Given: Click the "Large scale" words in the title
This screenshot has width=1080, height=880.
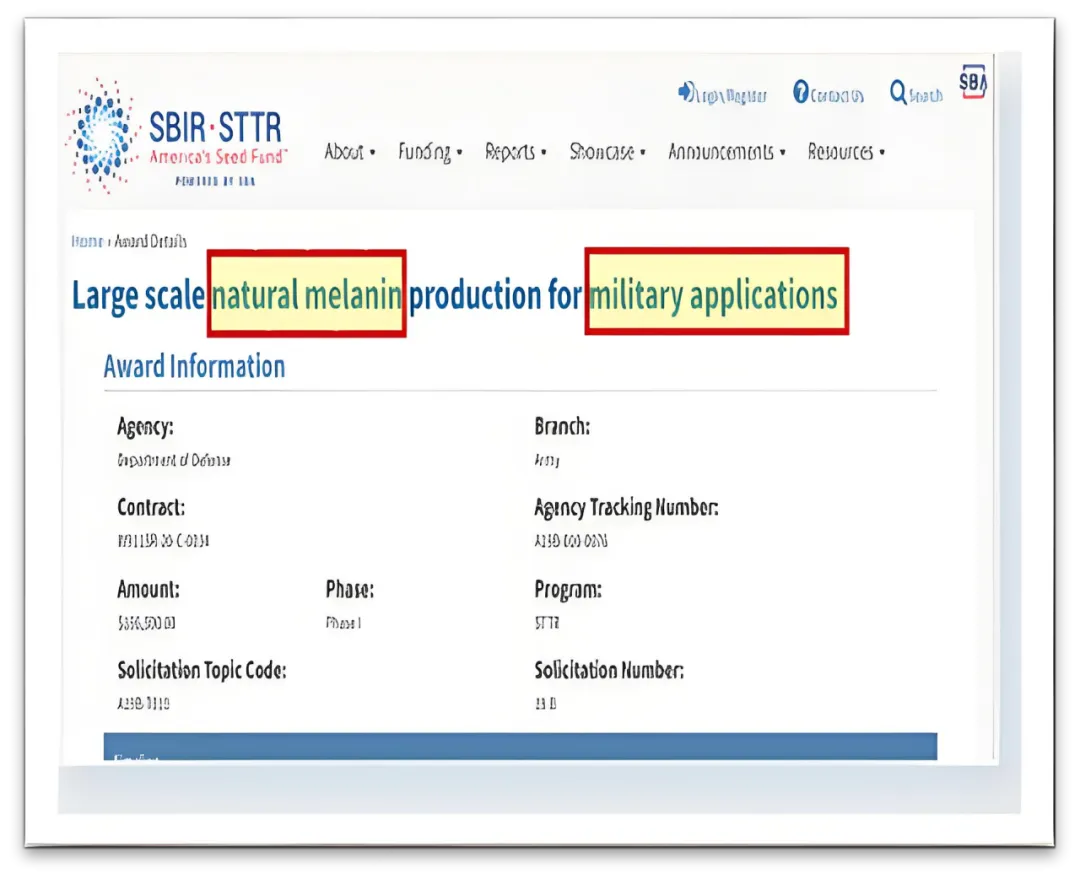Looking at the screenshot, I should click(x=138, y=296).
